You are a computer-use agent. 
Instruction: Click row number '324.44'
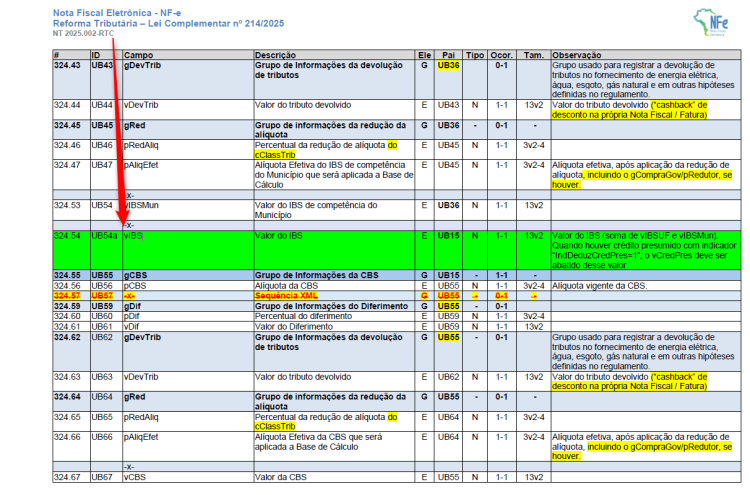click(x=67, y=105)
